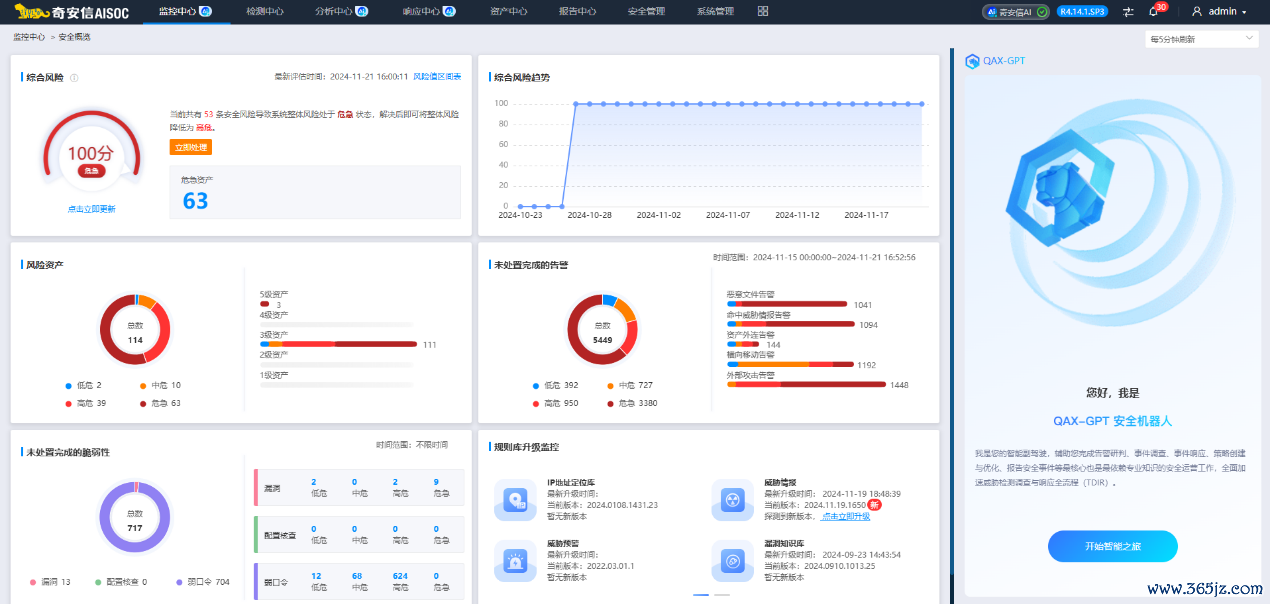Click the AI badge beside 响应中心
The width and height of the screenshot is (1270, 604).
click(x=450, y=11)
